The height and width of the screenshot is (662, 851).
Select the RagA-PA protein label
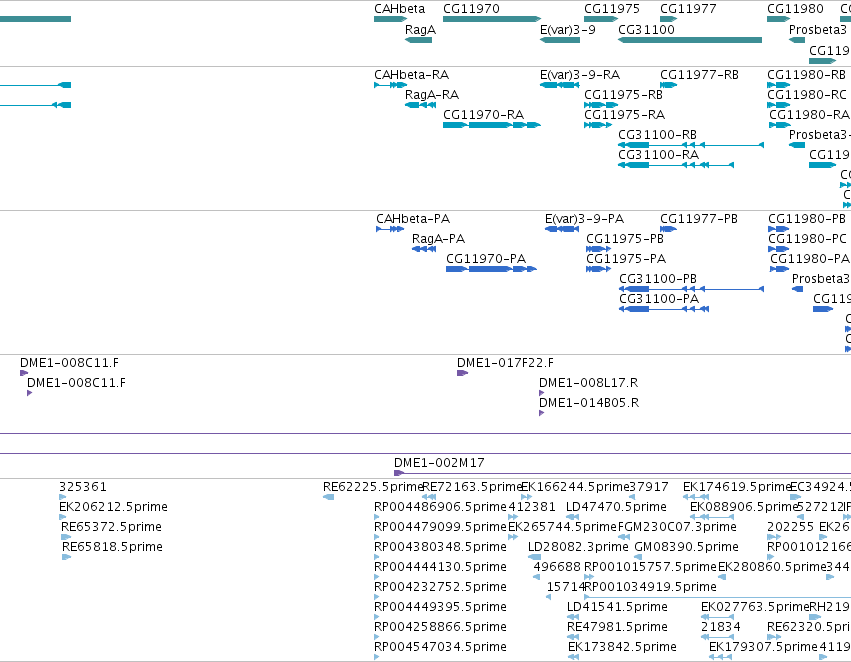[439, 239]
